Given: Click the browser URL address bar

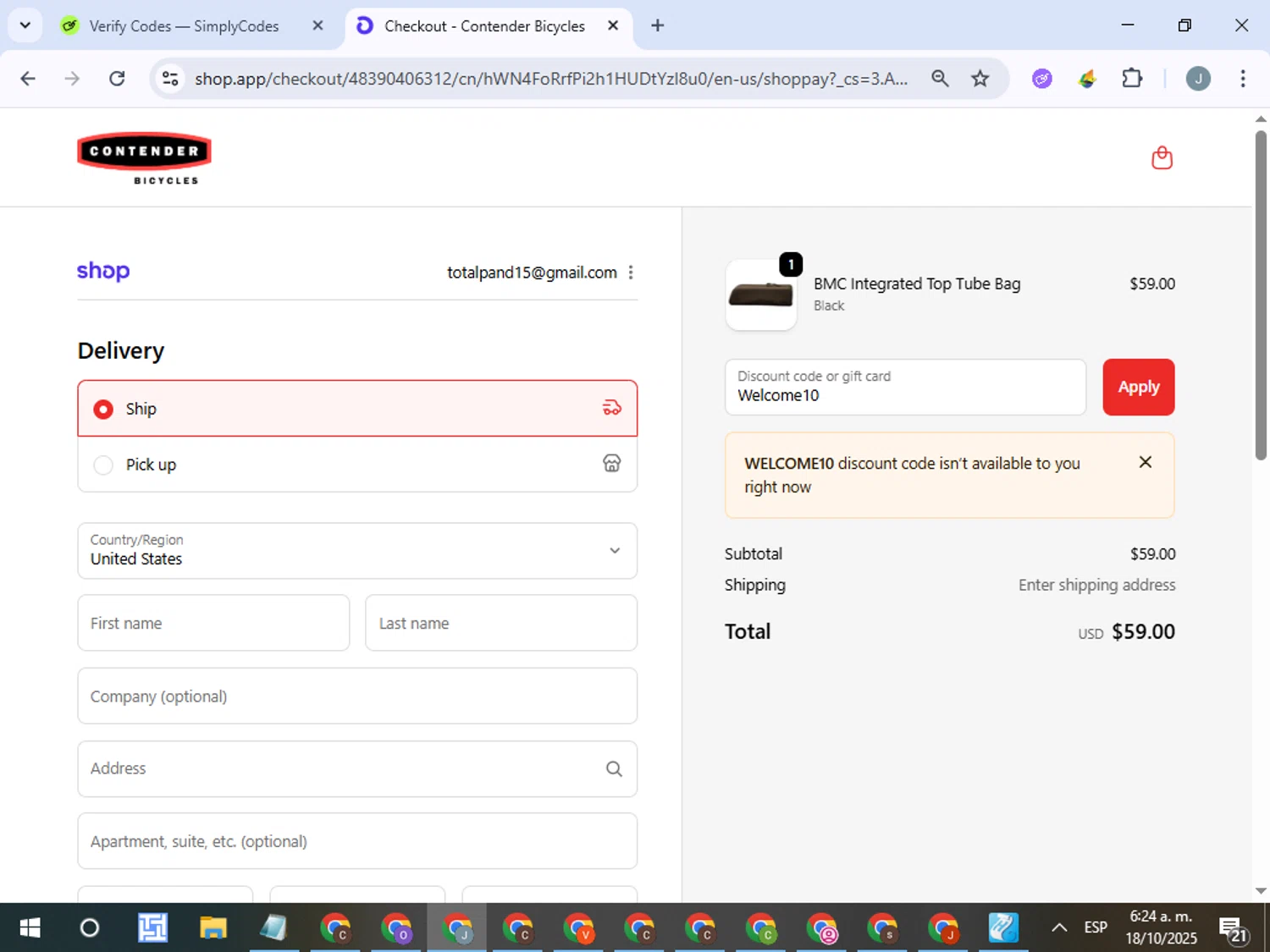Looking at the screenshot, I should click(x=550, y=79).
